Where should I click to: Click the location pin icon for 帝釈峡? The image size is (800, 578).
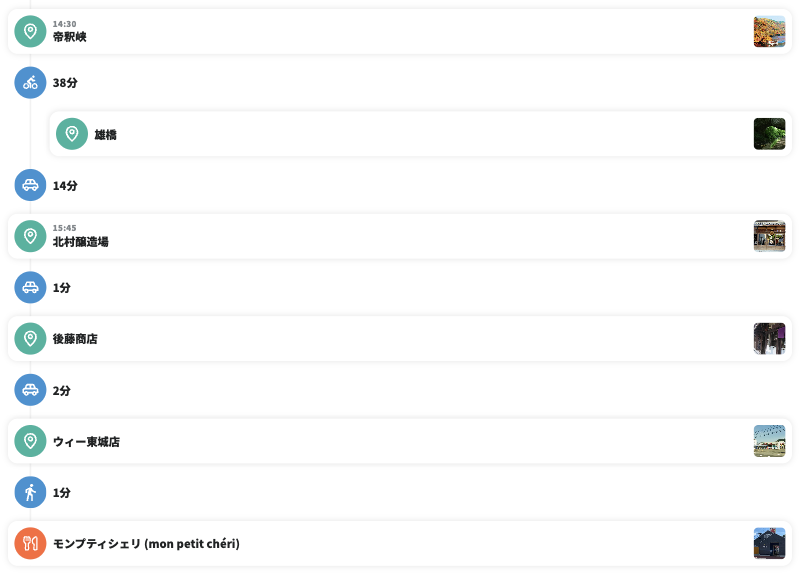[x=30, y=32]
